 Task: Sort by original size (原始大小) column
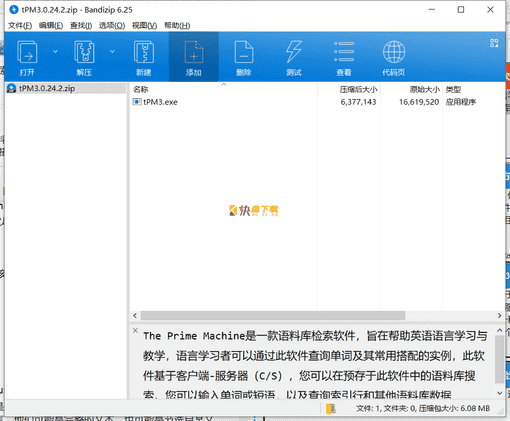[x=425, y=89]
